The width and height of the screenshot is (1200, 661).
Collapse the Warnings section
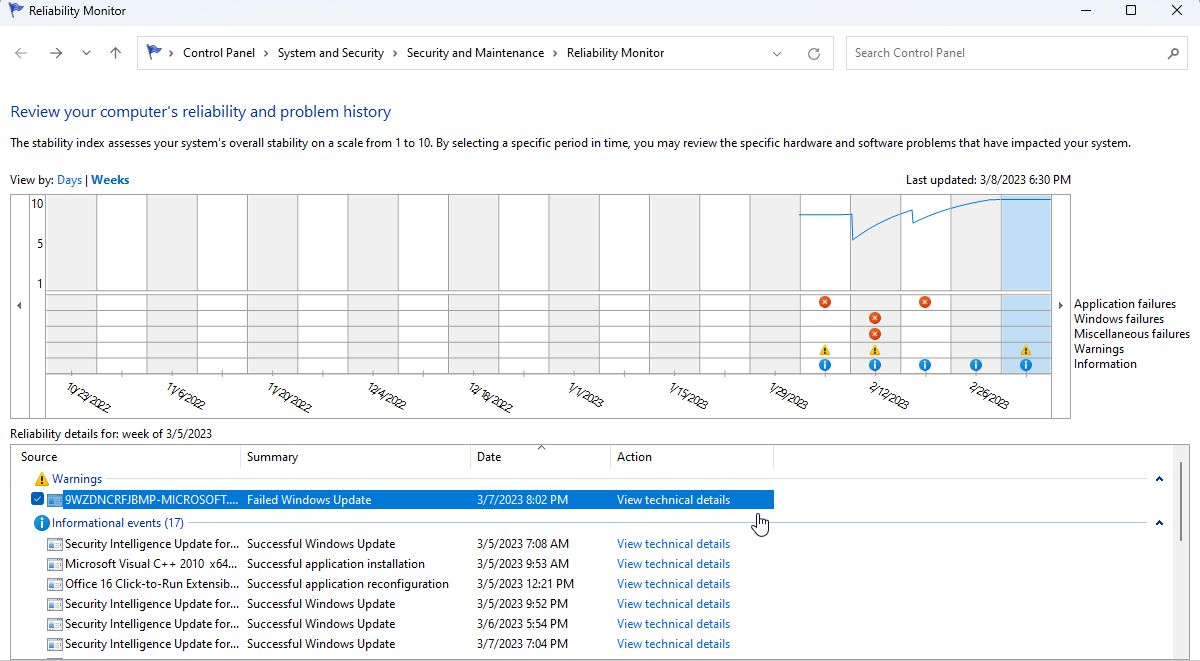[1158, 478]
